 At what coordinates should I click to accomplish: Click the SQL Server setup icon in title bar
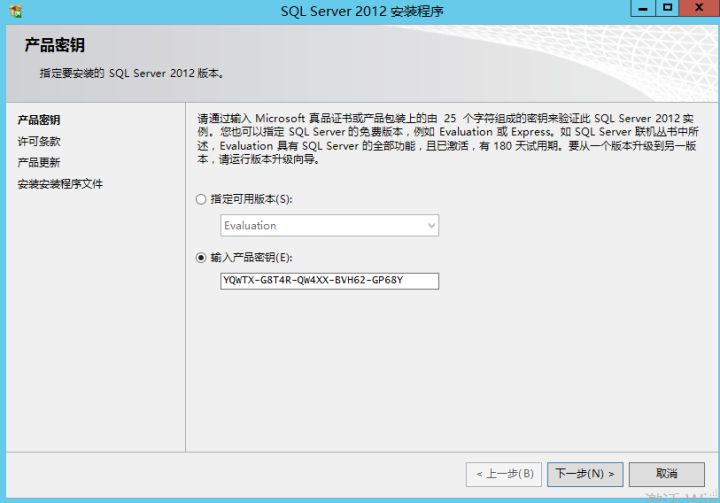coord(15,11)
